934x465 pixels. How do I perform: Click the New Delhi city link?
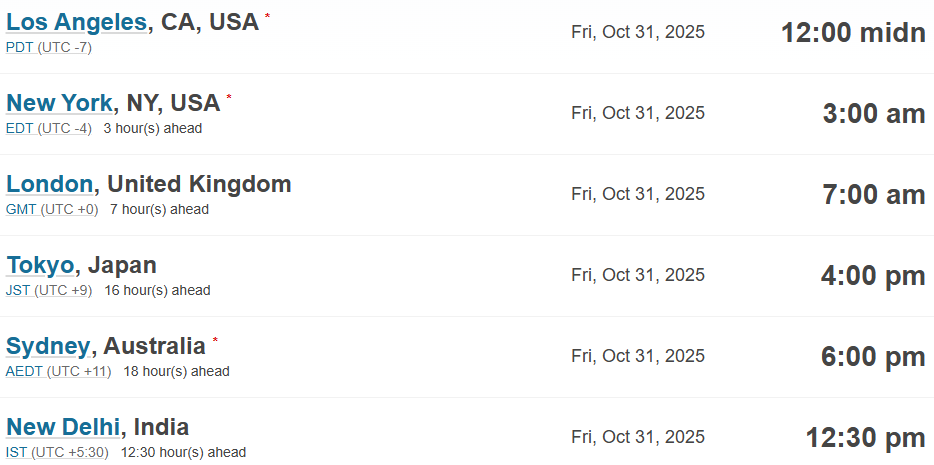[x=64, y=427]
